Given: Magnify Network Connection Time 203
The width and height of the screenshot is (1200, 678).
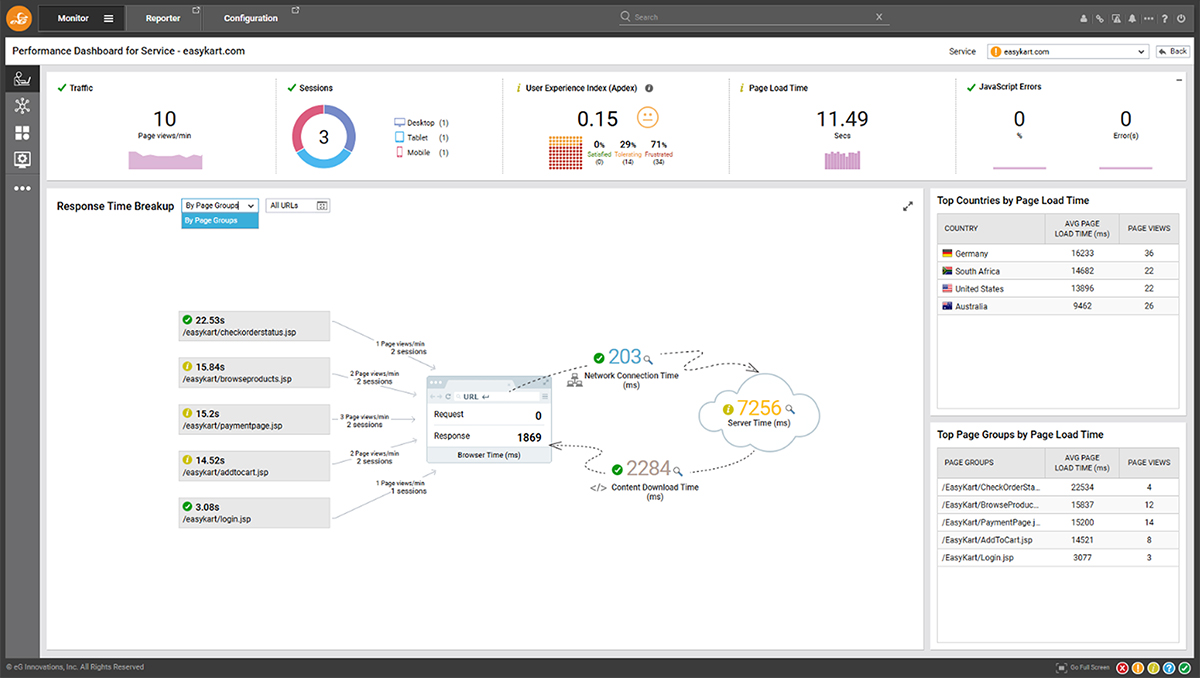Looking at the screenshot, I should click(x=648, y=359).
